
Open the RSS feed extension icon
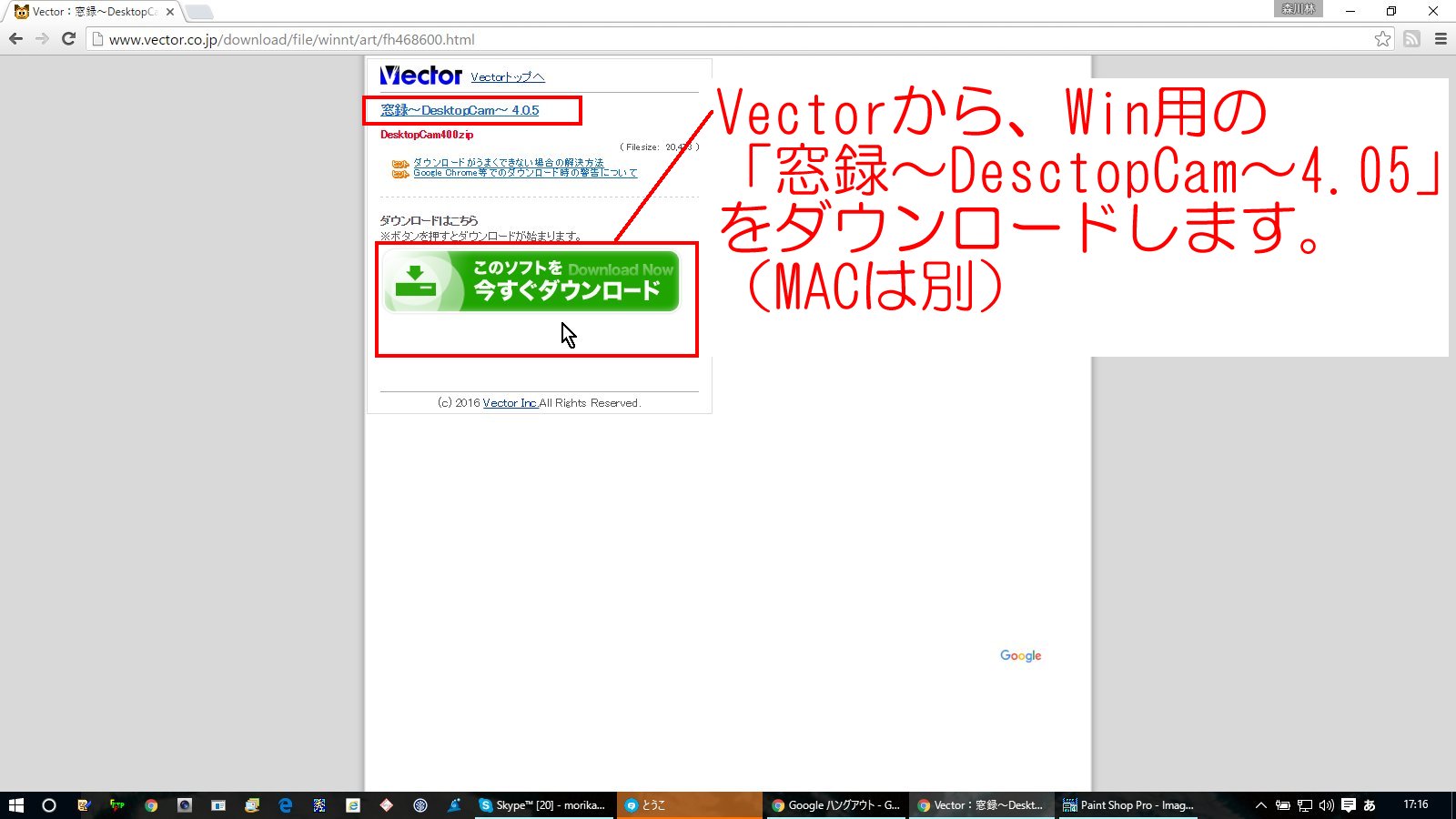1411,39
